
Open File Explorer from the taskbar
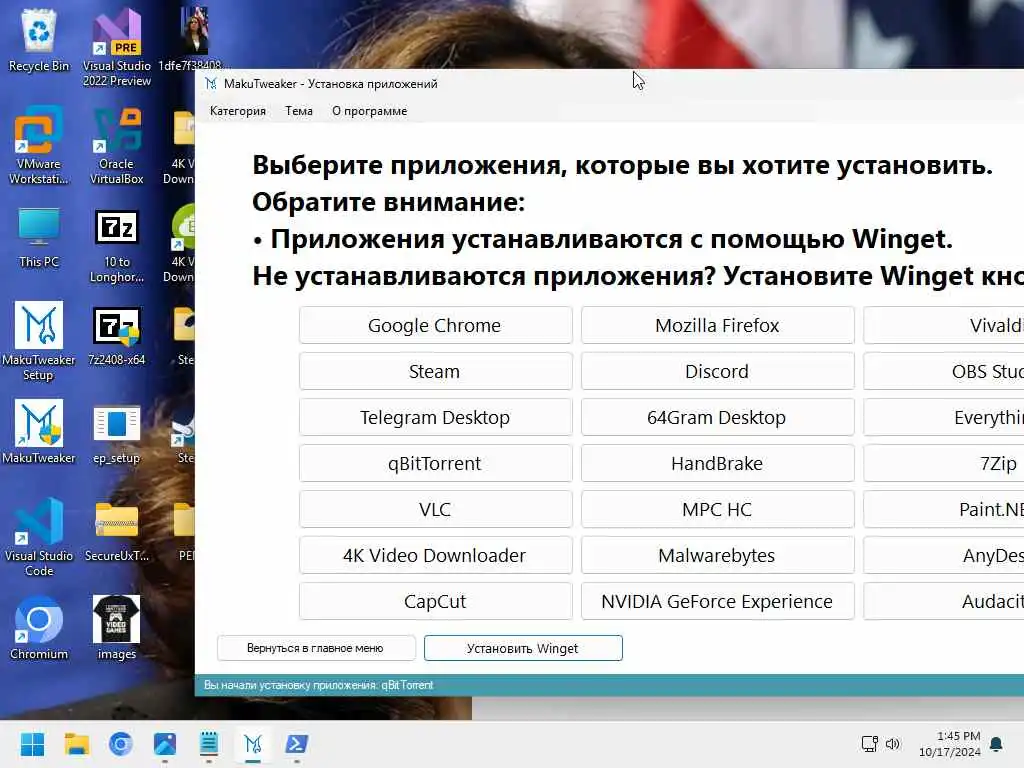[x=76, y=744]
